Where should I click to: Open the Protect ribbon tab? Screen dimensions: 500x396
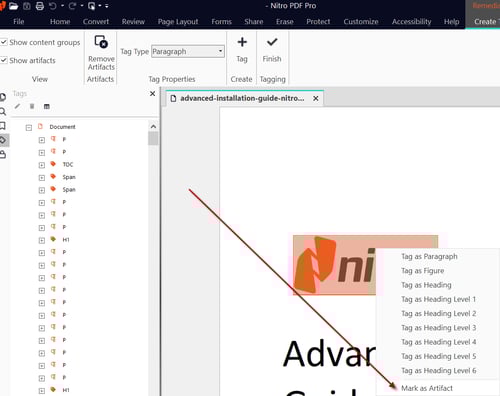tap(318, 22)
